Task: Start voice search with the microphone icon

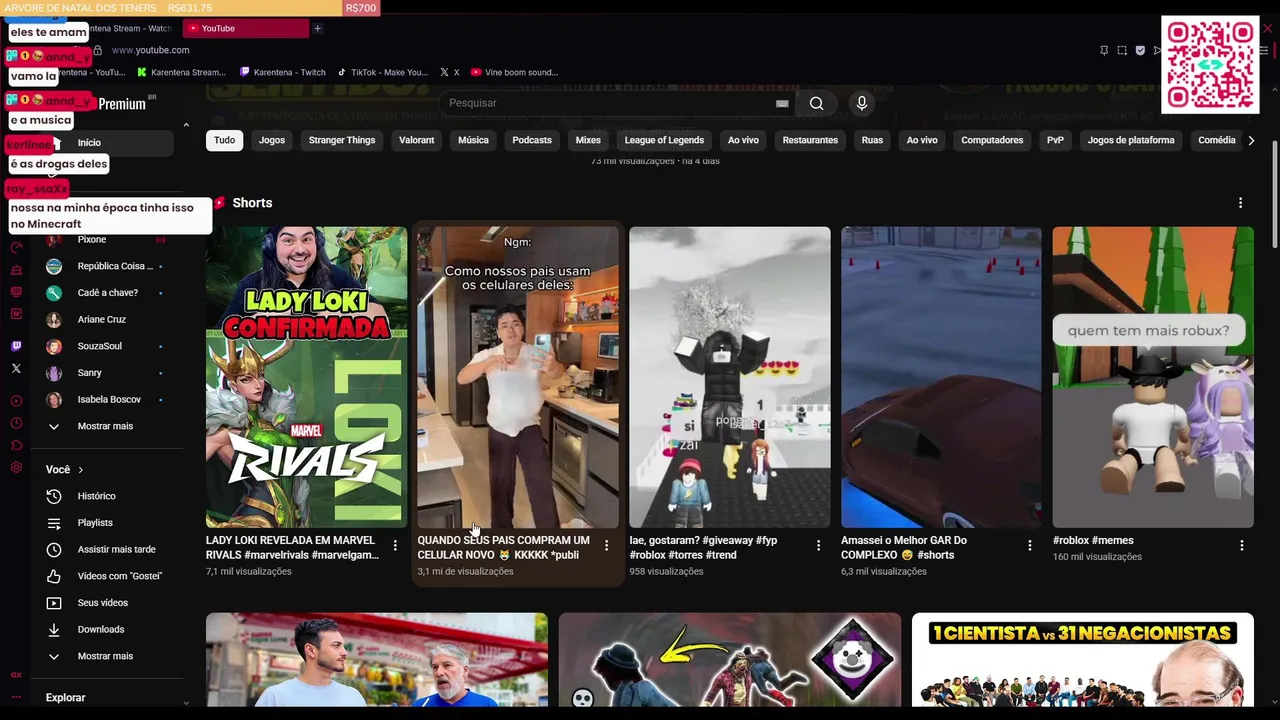Action: 861,103
